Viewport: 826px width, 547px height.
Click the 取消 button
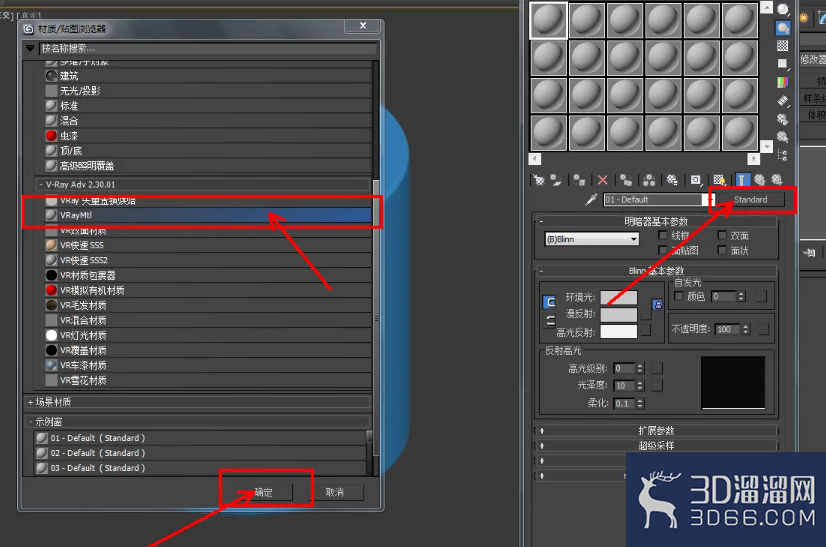click(335, 492)
